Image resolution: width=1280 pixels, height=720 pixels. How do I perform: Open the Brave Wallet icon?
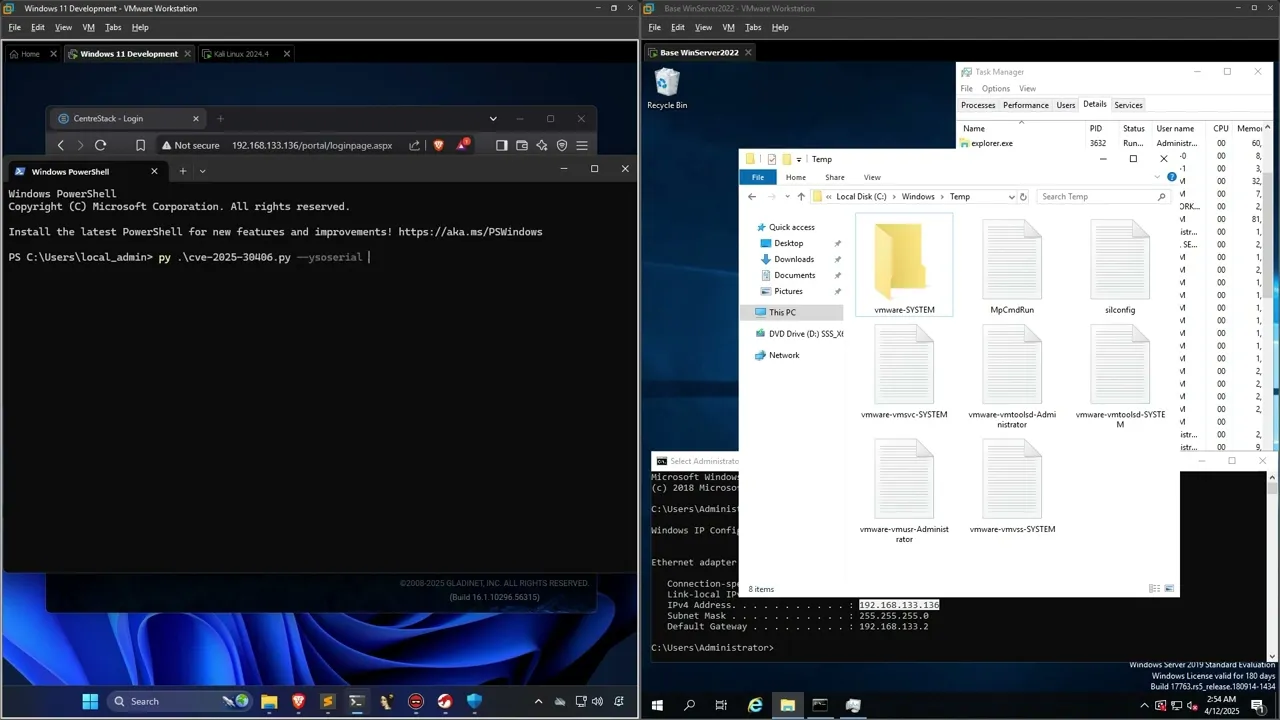tap(521, 145)
